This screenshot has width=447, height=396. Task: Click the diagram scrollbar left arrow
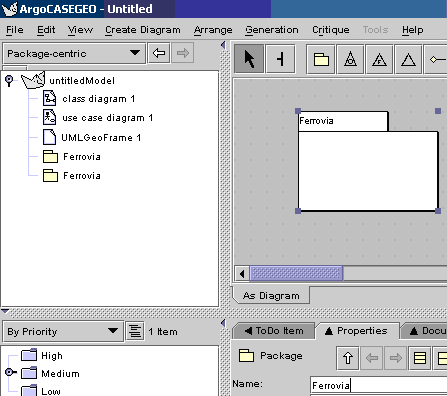click(x=242, y=274)
